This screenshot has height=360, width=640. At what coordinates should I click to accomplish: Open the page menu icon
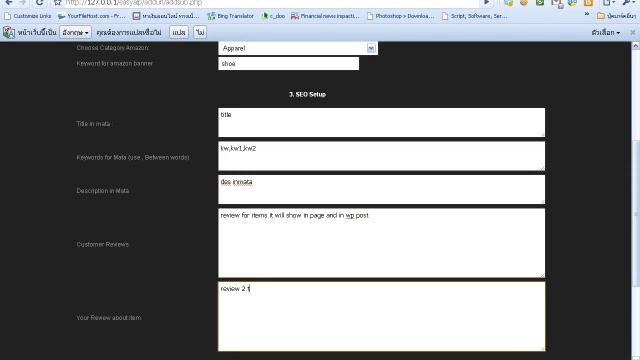pos(608,2)
